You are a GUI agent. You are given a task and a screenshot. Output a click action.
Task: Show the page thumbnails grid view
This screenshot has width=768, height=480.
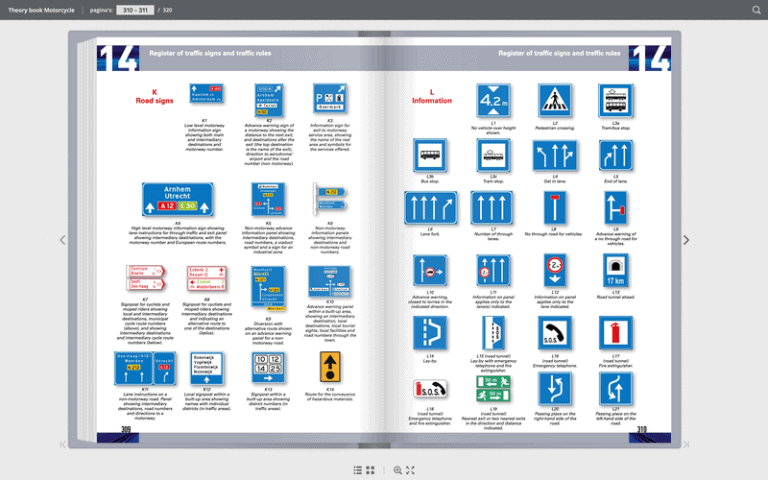(370, 469)
